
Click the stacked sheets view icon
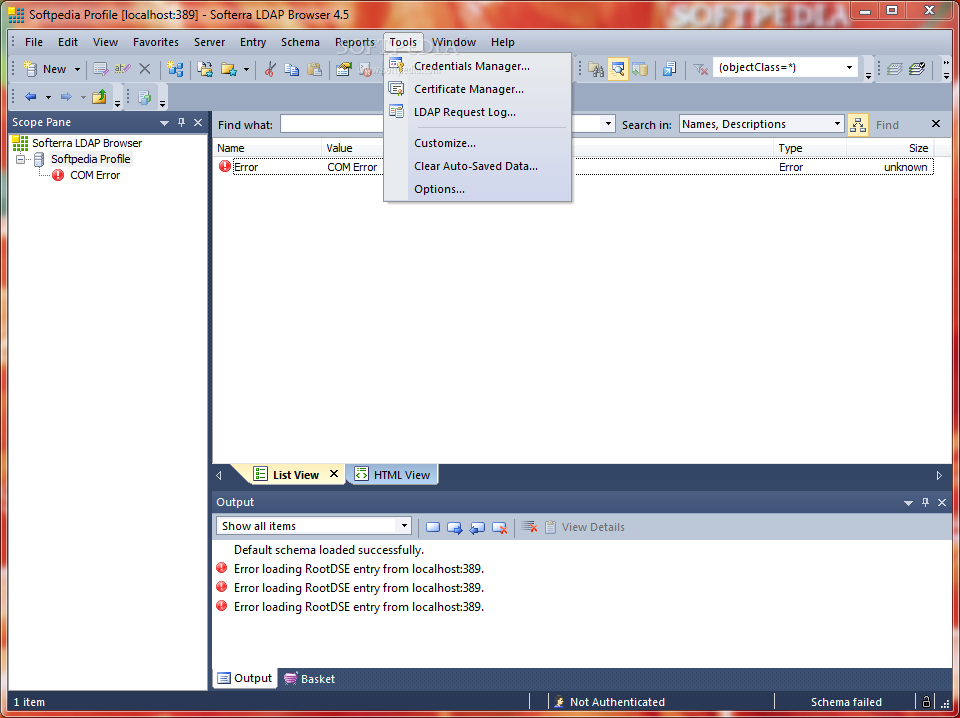(894, 69)
